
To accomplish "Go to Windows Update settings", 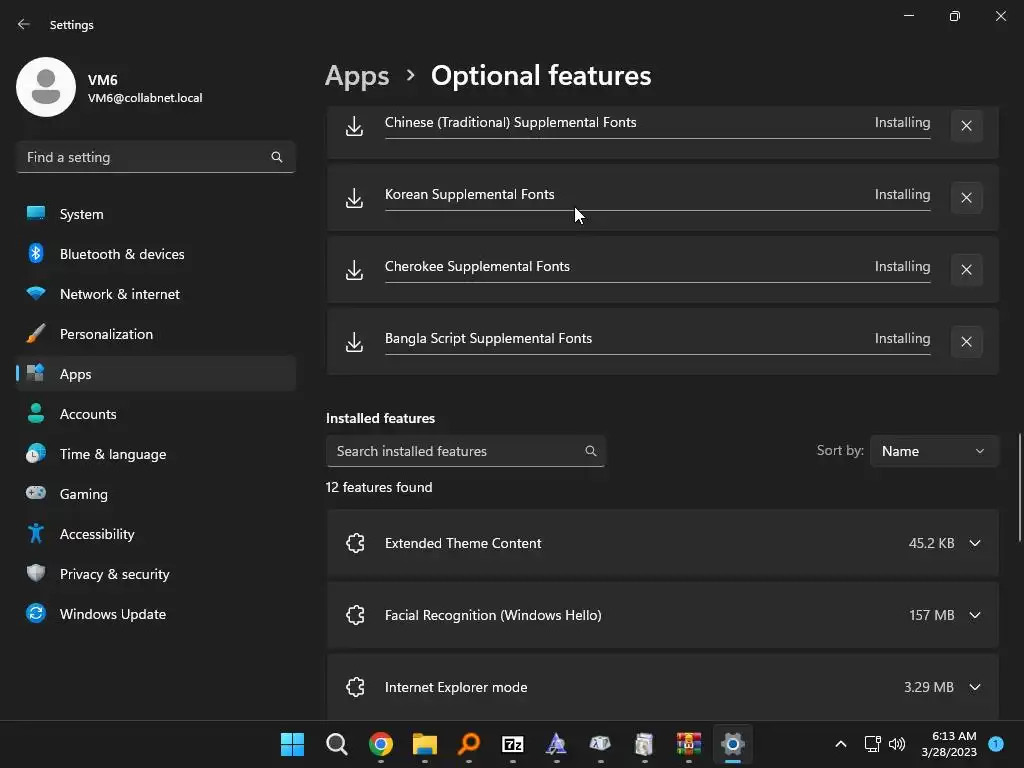I will (x=112, y=614).
